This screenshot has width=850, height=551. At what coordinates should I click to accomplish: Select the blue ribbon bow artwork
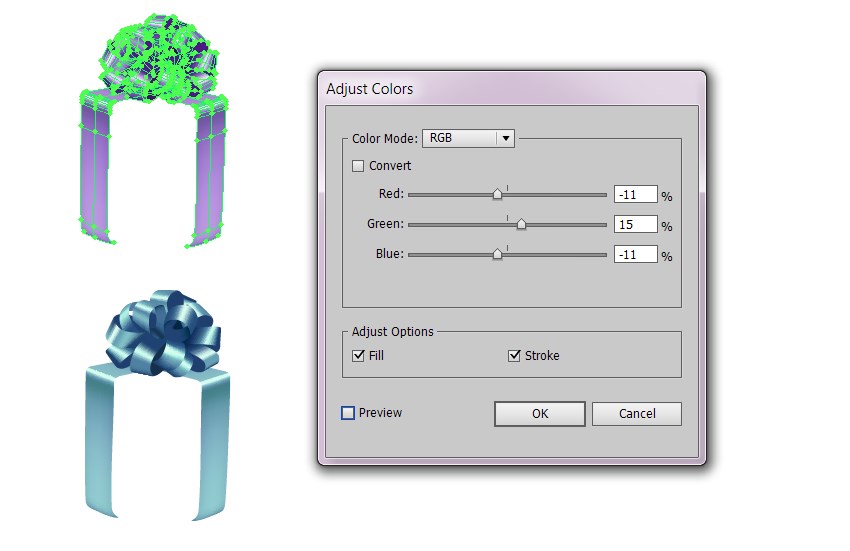point(163,332)
